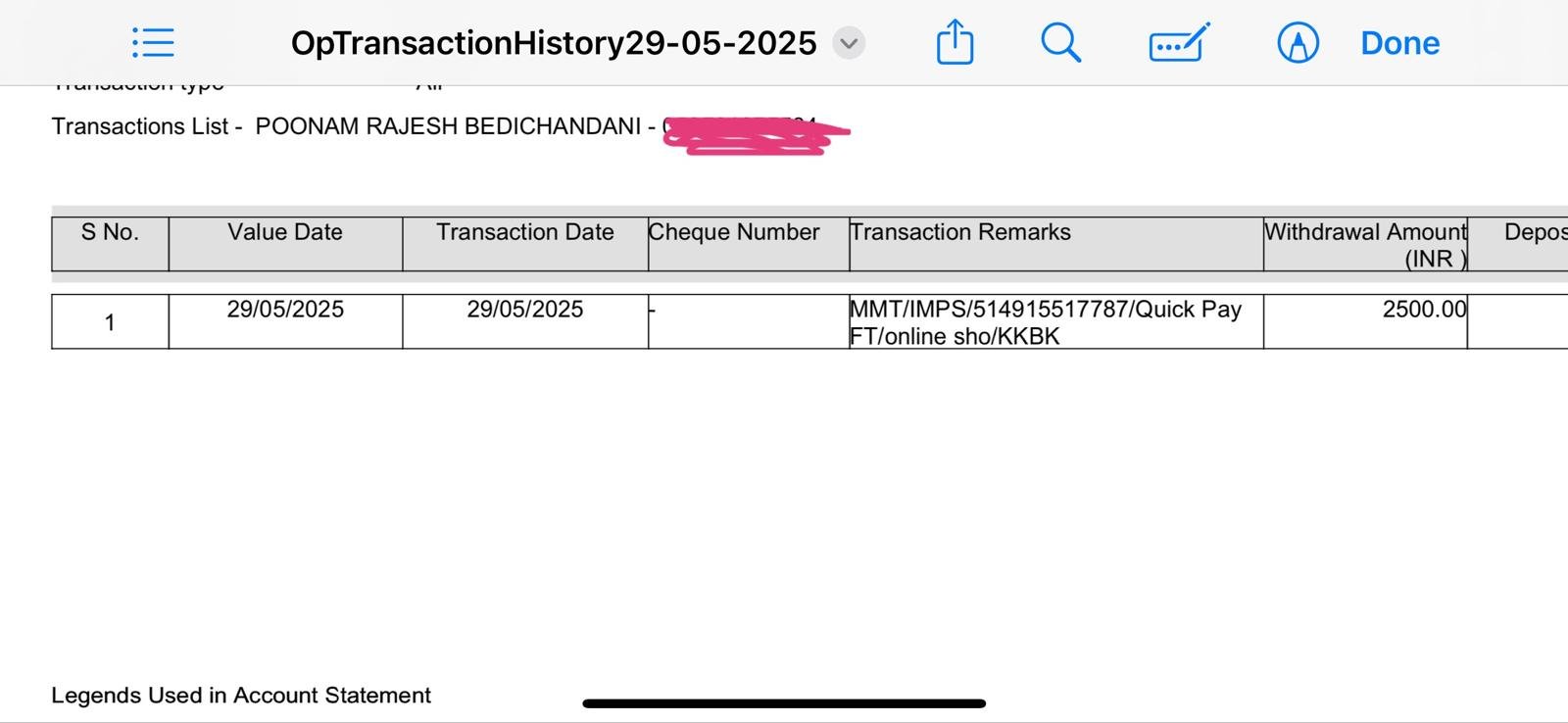Tap the Legends Used in Account Statement text

click(x=241, y=696)
